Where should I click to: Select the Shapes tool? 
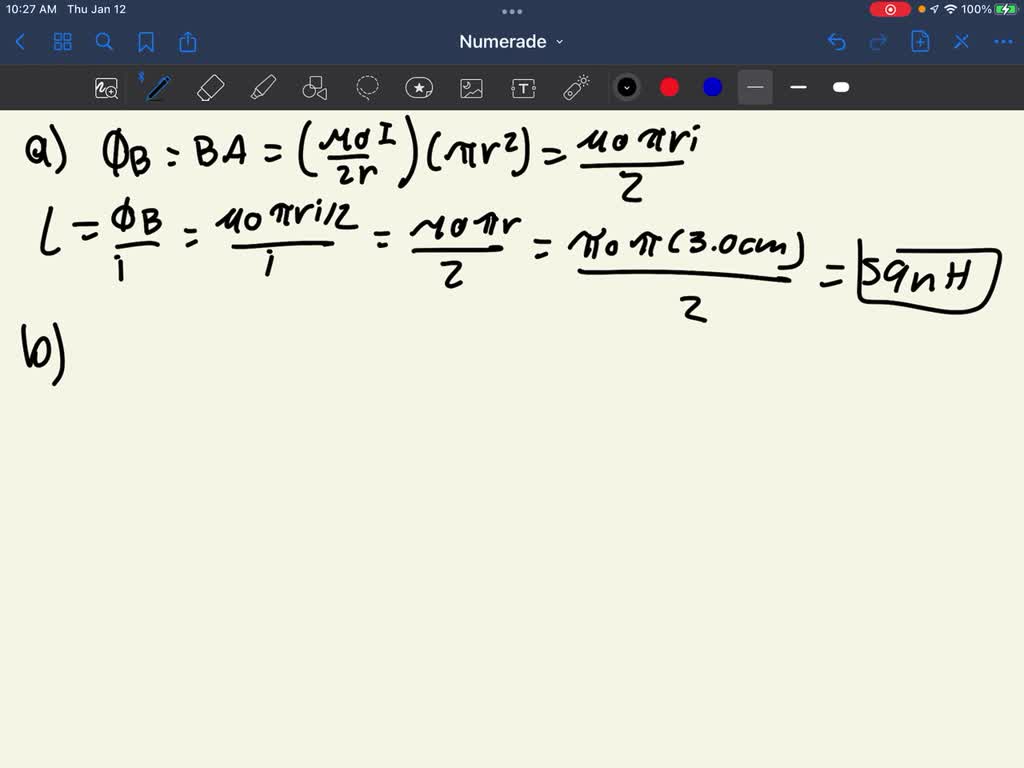click(315, 88)
